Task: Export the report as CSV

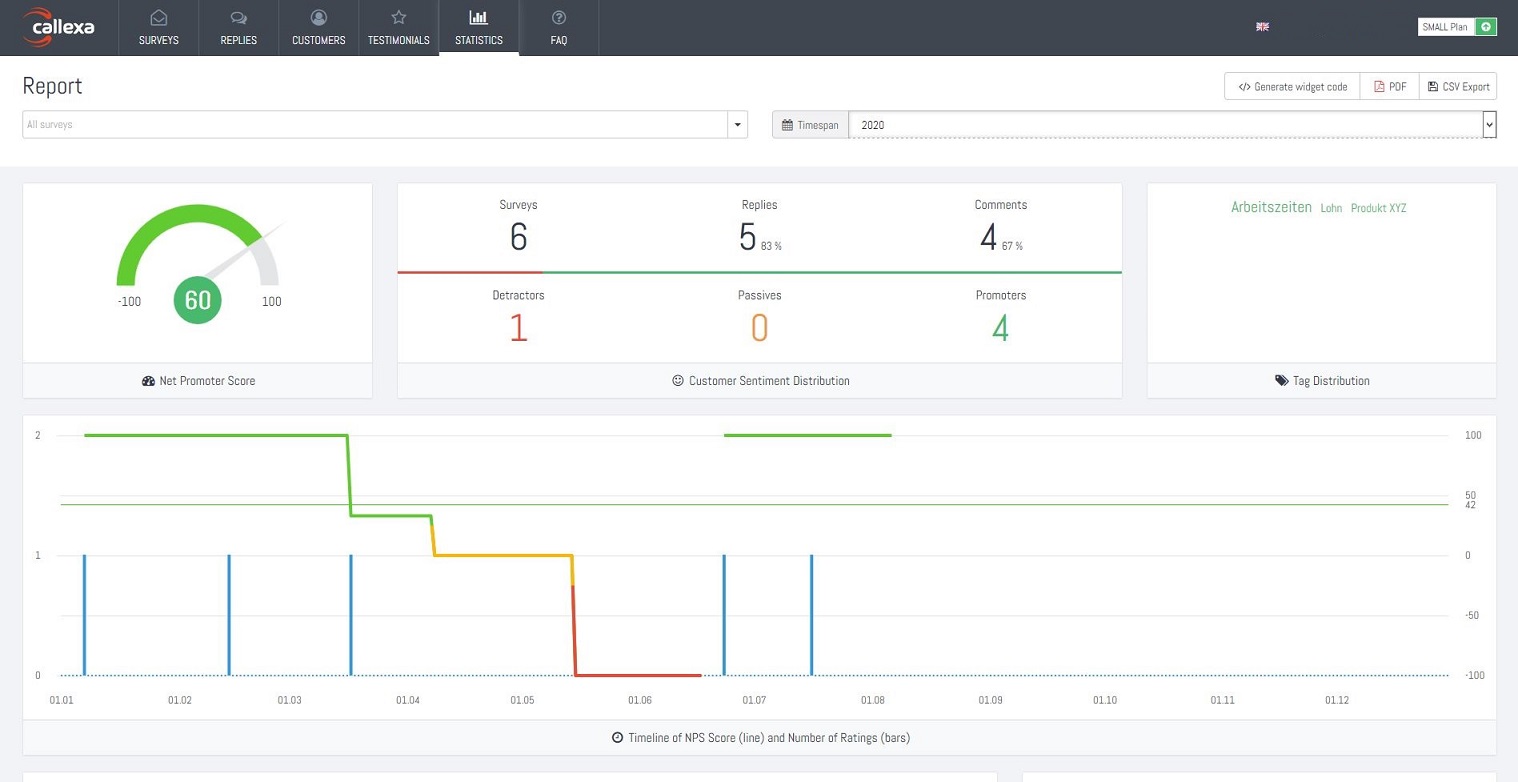Action: click(1458, 86)
